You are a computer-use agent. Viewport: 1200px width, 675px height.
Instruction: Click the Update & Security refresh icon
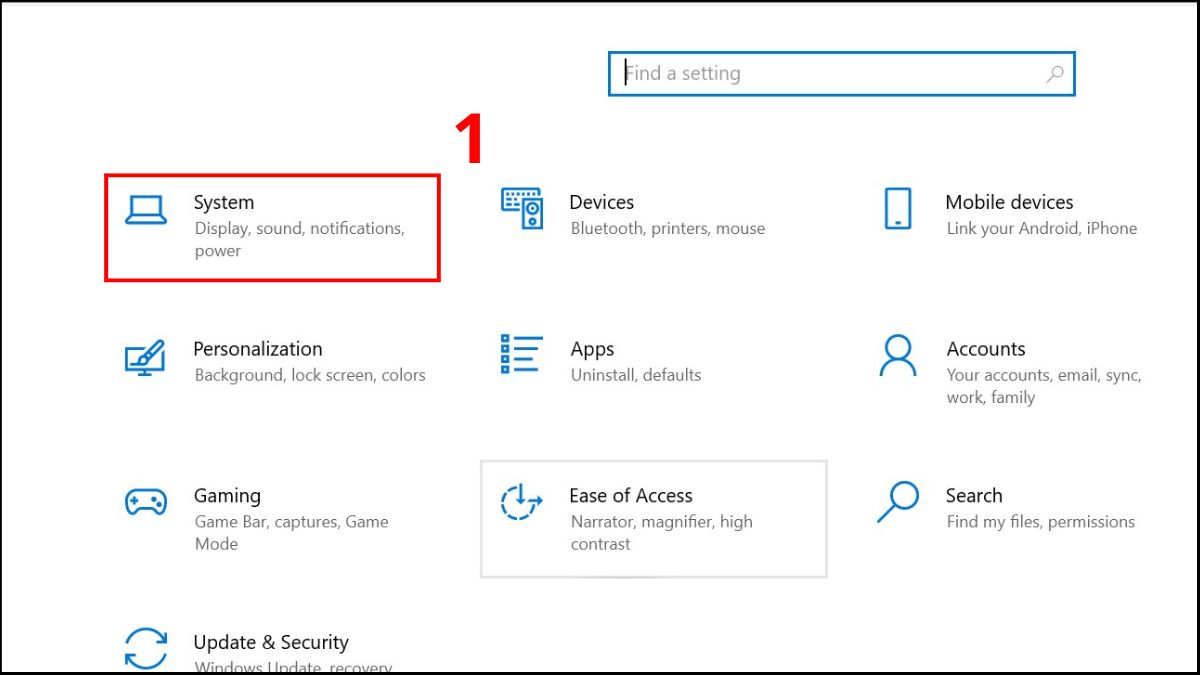pyautogui.click(x=146, y=648)
